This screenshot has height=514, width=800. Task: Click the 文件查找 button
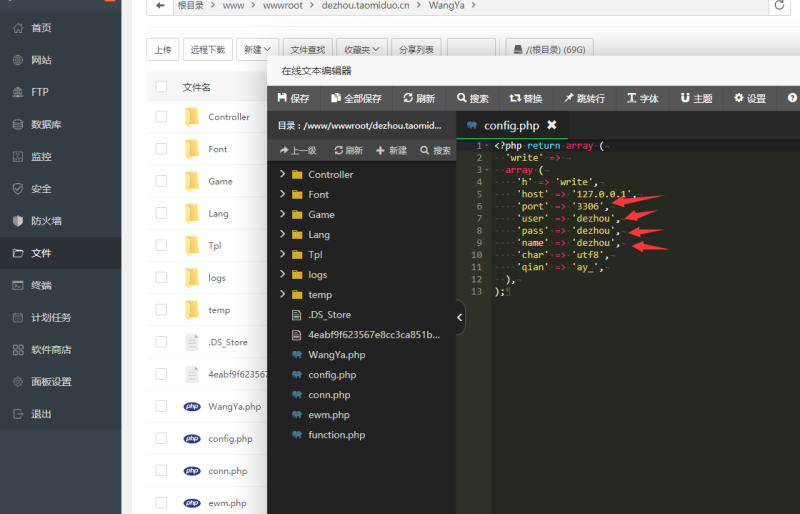(308, 50)
